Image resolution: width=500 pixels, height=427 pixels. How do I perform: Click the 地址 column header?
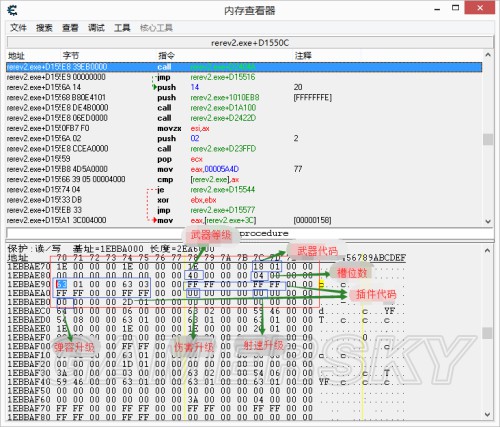(x=16, y=55)
